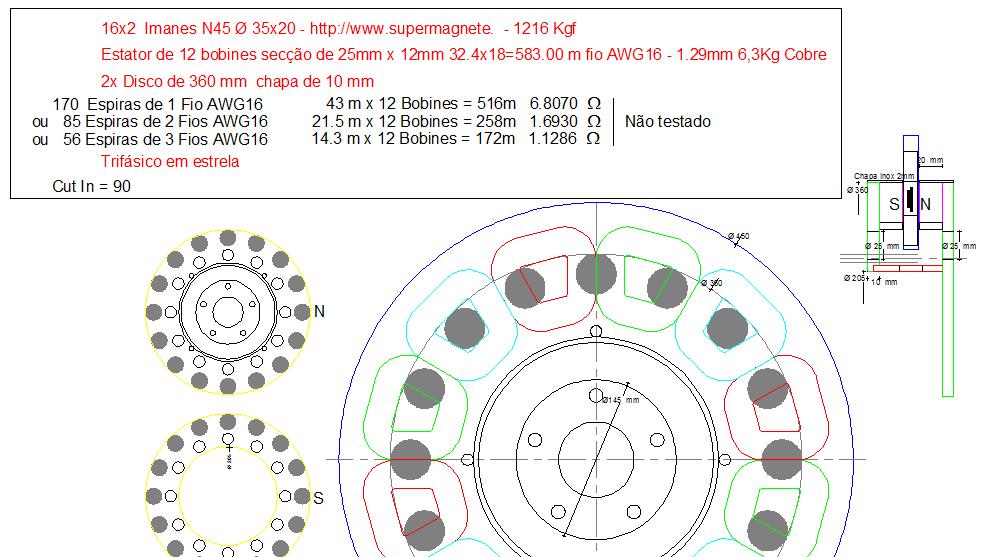Select the '2x Disco de 360 mm' line
This screenshot has height=557, width=996.
(x=238, y=81)
